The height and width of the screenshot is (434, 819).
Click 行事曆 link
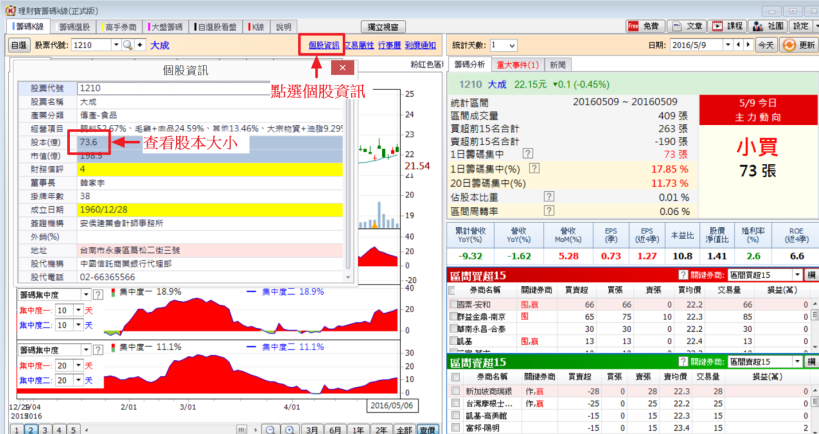(389, 45)
